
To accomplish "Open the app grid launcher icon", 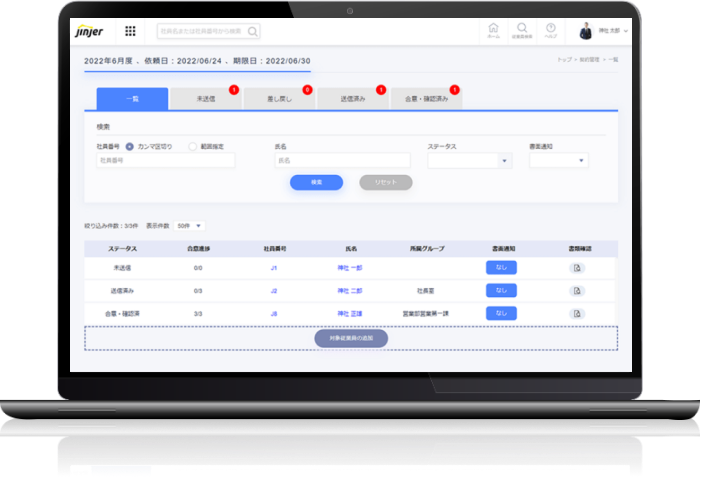I will point(130,31).
